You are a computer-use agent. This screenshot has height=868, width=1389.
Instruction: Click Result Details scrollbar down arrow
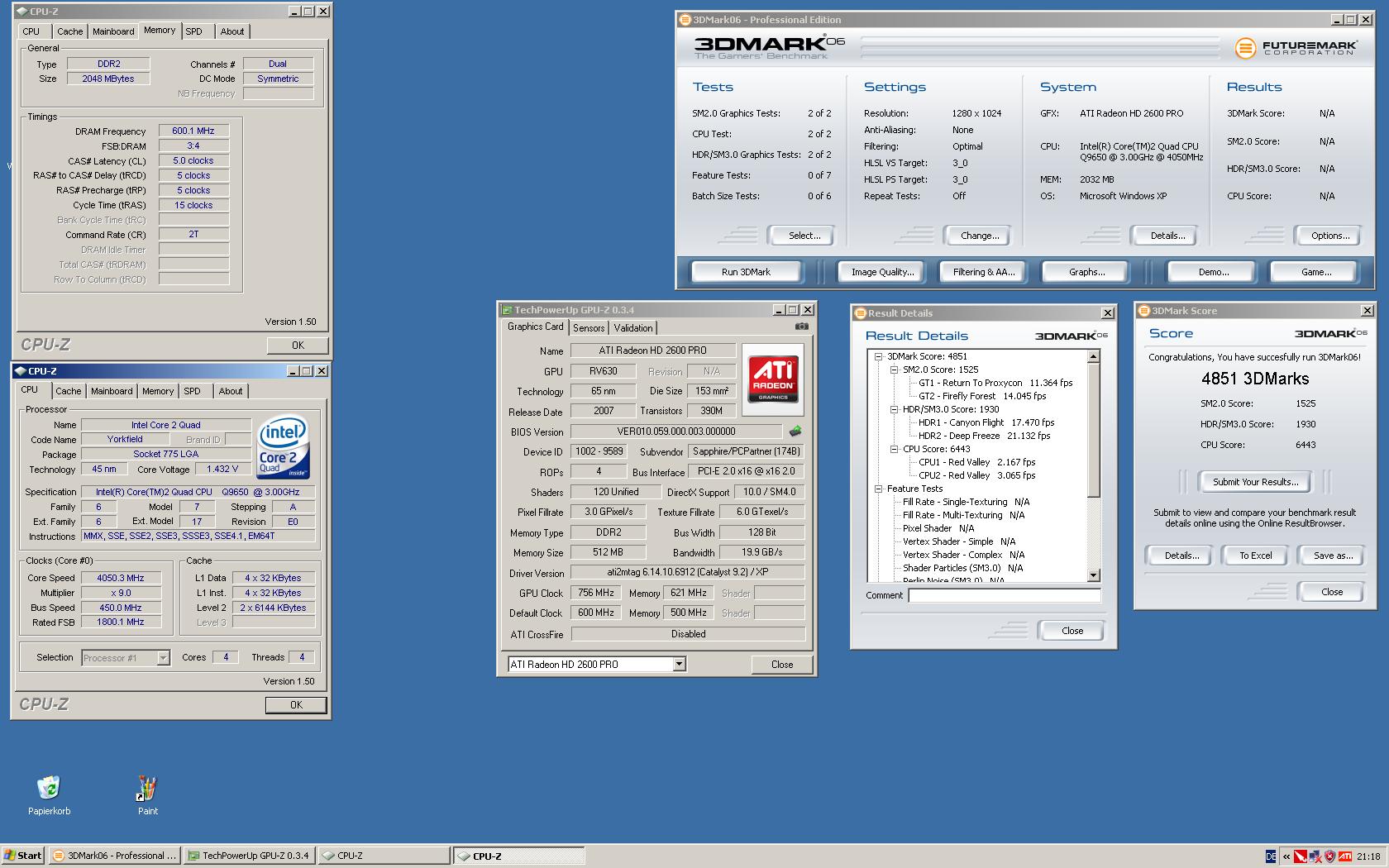1093,575
